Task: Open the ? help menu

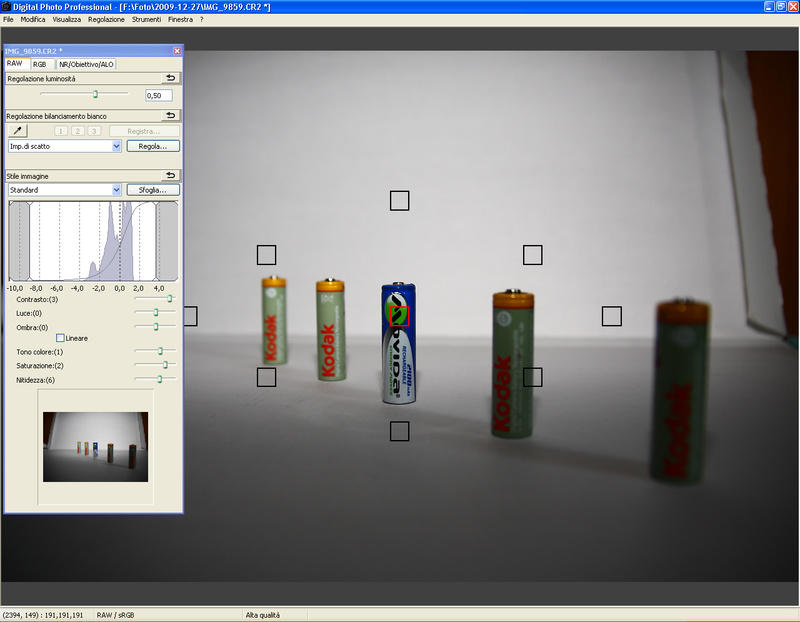Action: (x=202, y=19)
